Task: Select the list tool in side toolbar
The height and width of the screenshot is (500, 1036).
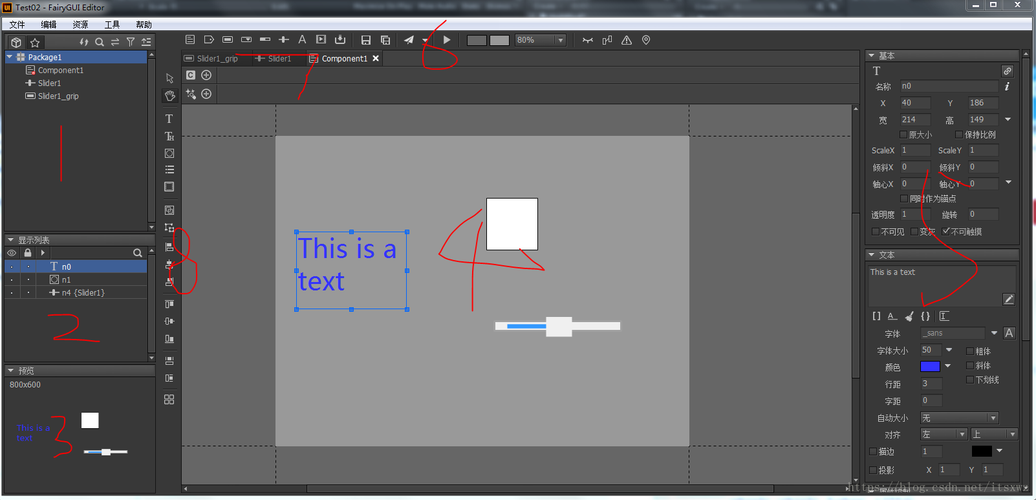Action: tap(169, 170)
